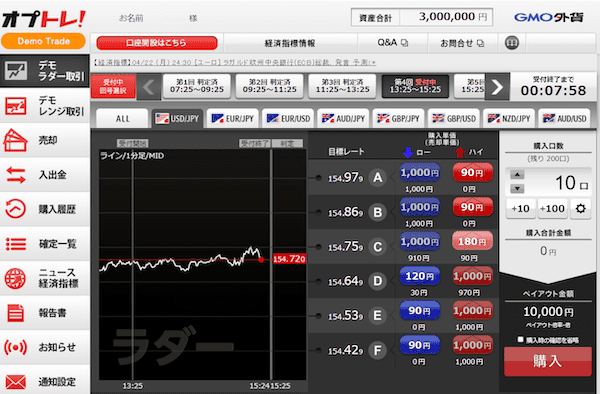Image resolution: width=600 pixels, height=394 pixels.
Task: Show next rounds with right chevron
Action: coord(497,87)
